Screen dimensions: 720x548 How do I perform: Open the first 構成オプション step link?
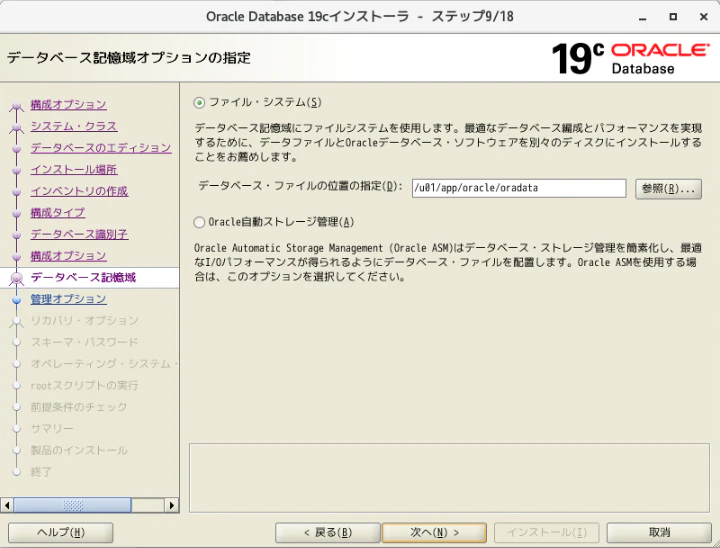(68, 105)
